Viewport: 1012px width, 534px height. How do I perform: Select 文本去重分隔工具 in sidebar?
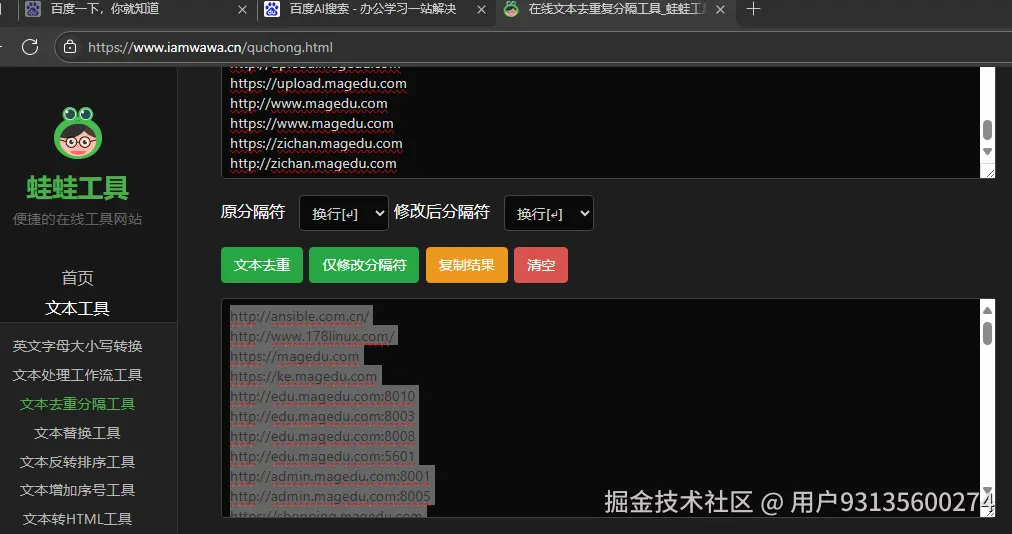[x=77, y=404]
